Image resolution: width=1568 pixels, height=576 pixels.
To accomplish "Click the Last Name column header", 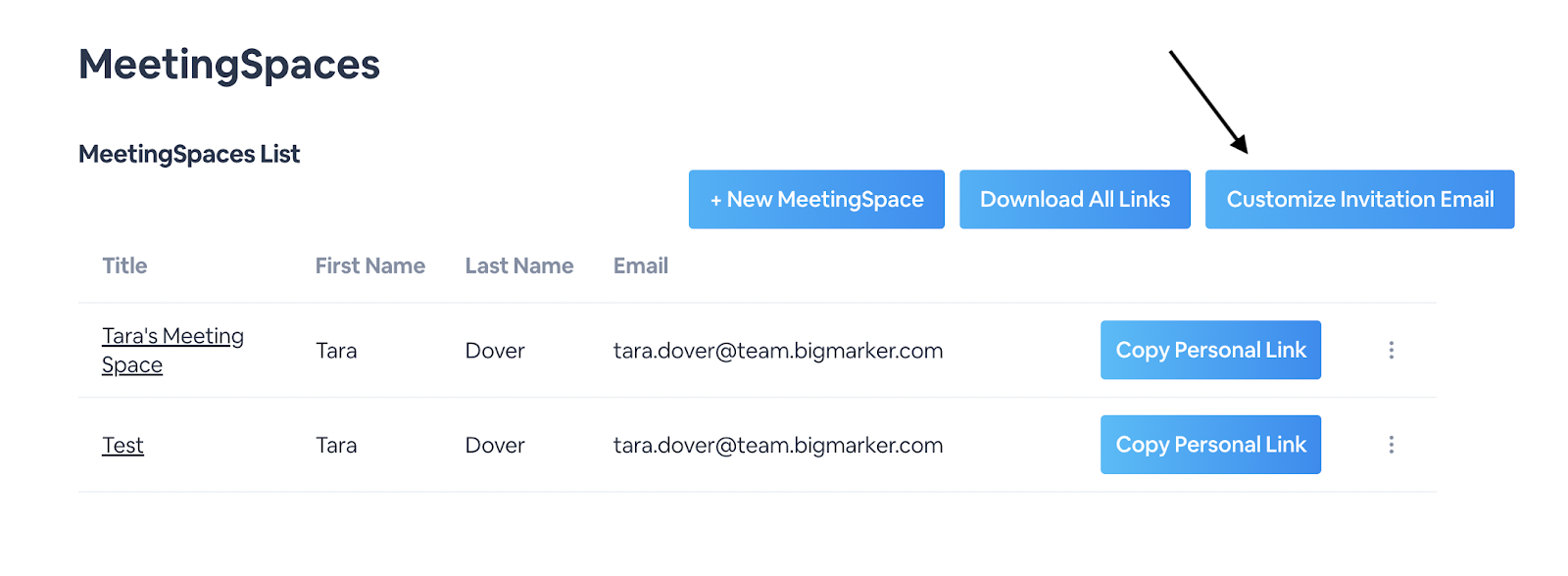I will (x=519, y=266).
